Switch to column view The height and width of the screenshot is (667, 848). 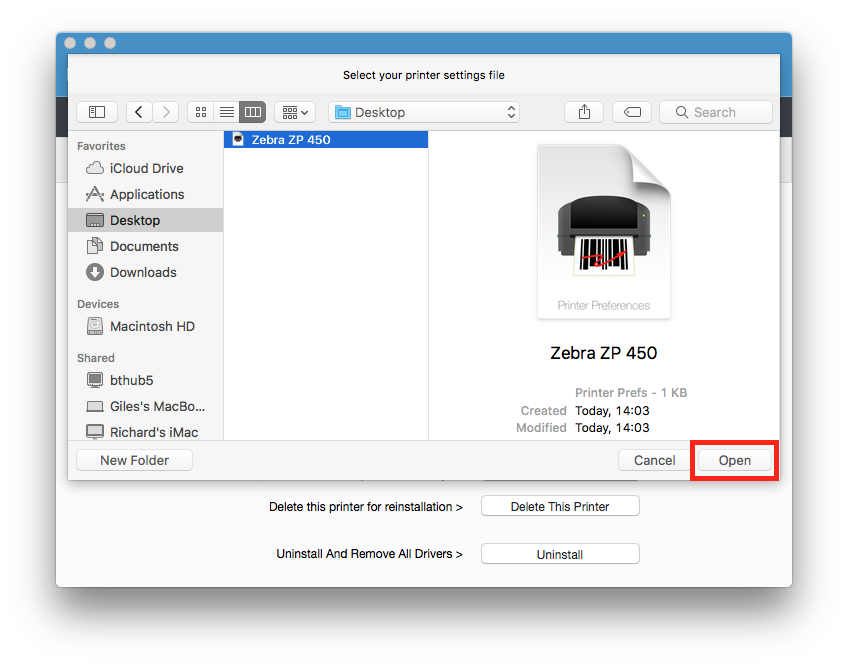click(x=253, y=112)
